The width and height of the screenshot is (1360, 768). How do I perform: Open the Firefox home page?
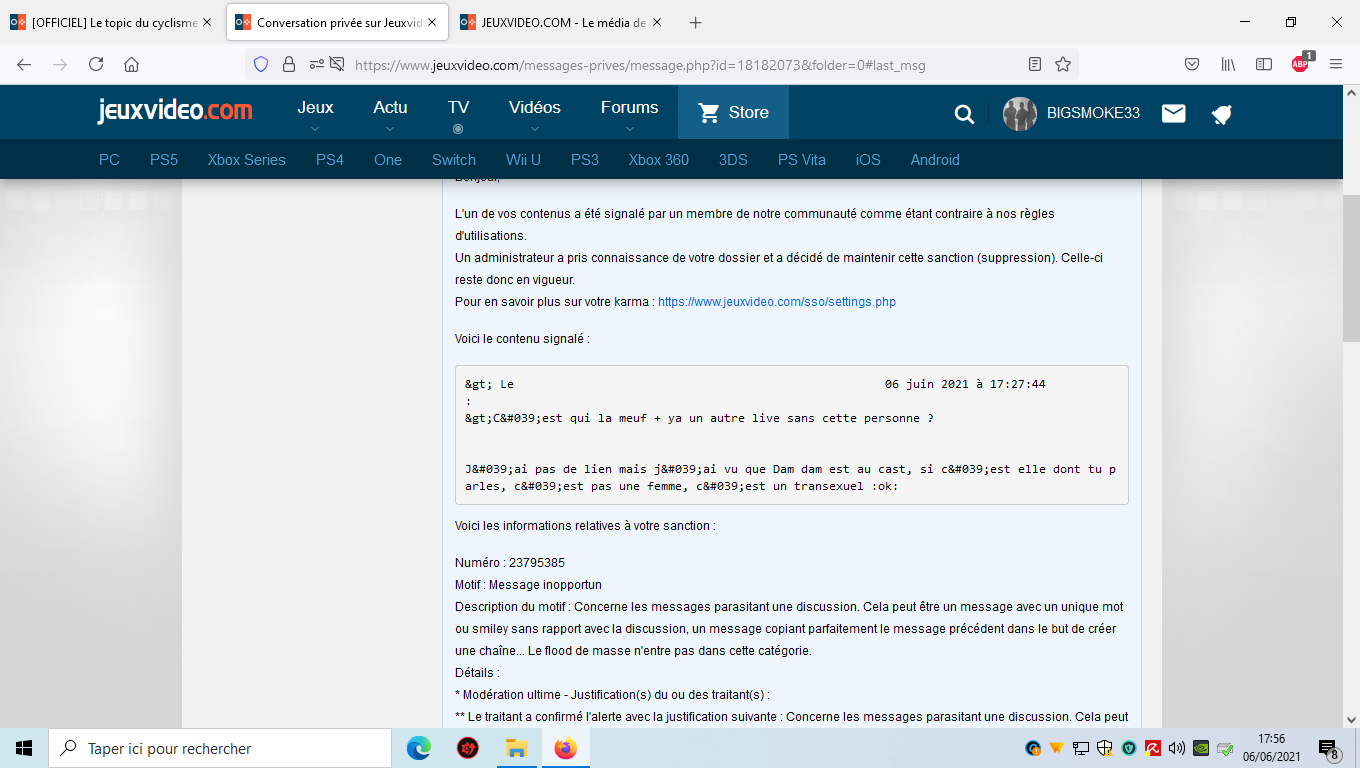[x=131, y=64]
